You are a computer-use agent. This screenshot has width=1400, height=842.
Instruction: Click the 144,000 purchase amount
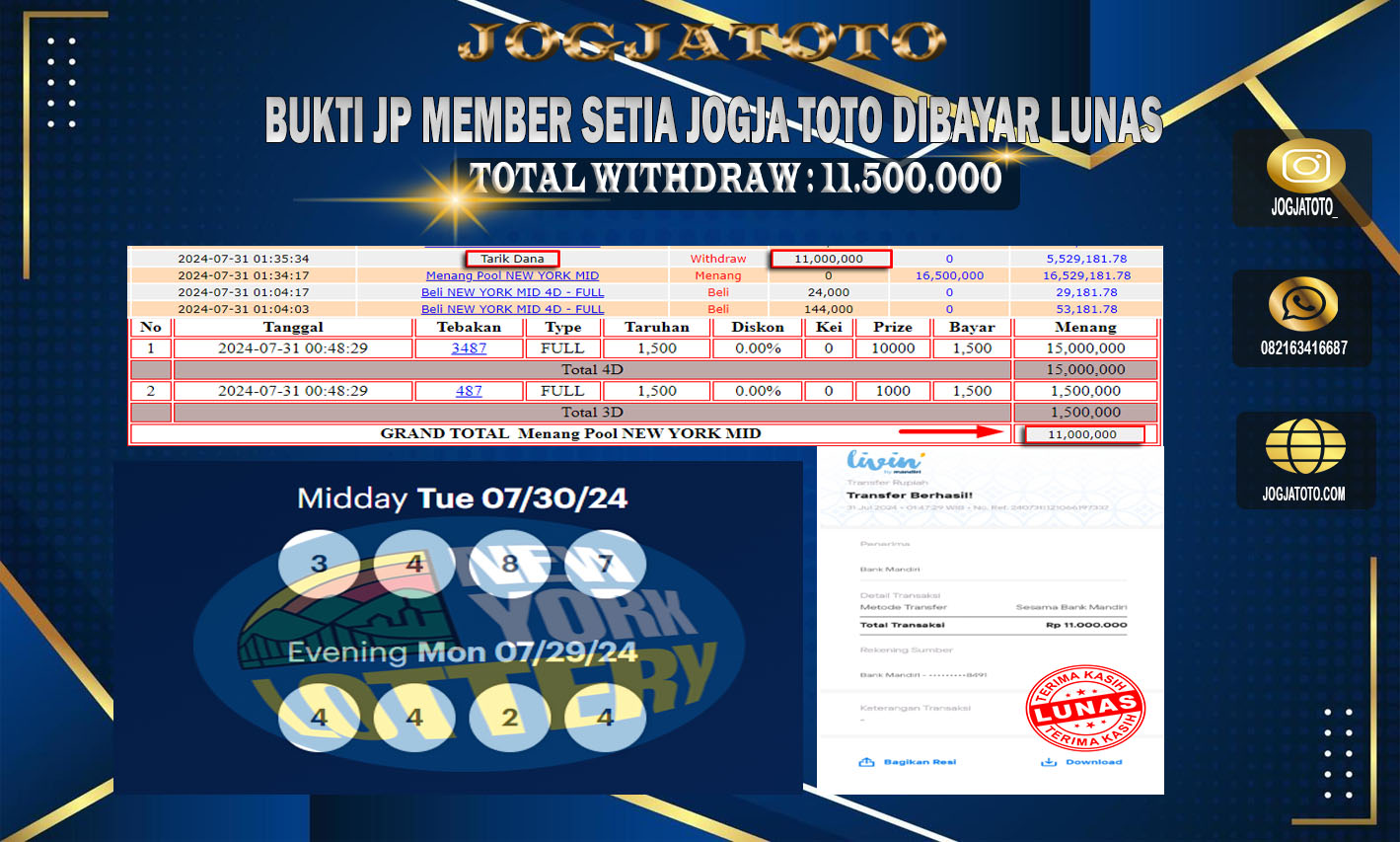(829, 309)
